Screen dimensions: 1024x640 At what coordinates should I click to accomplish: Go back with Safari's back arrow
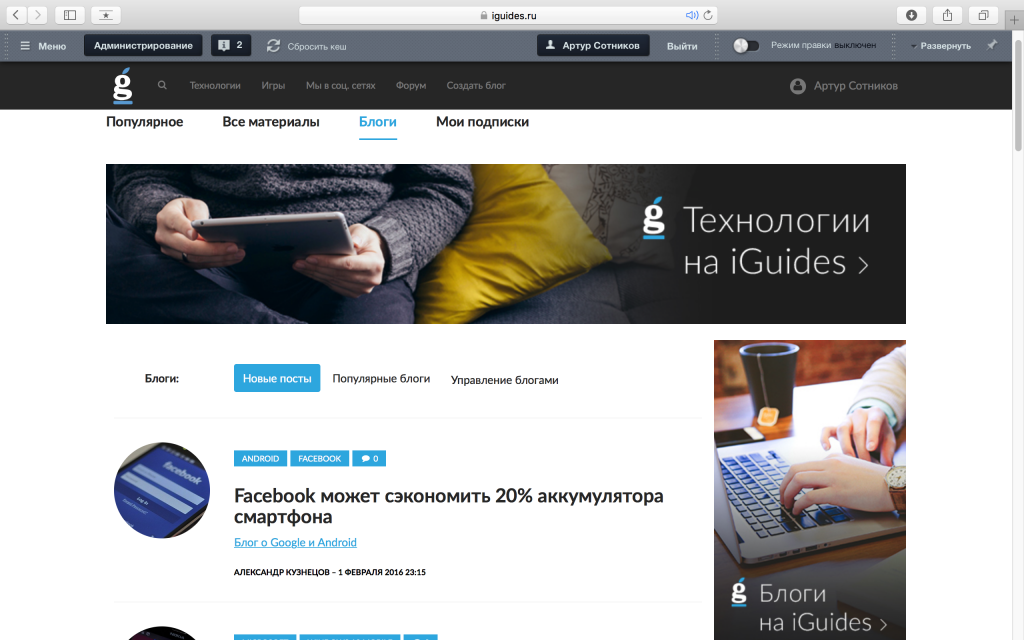point(16,14)
